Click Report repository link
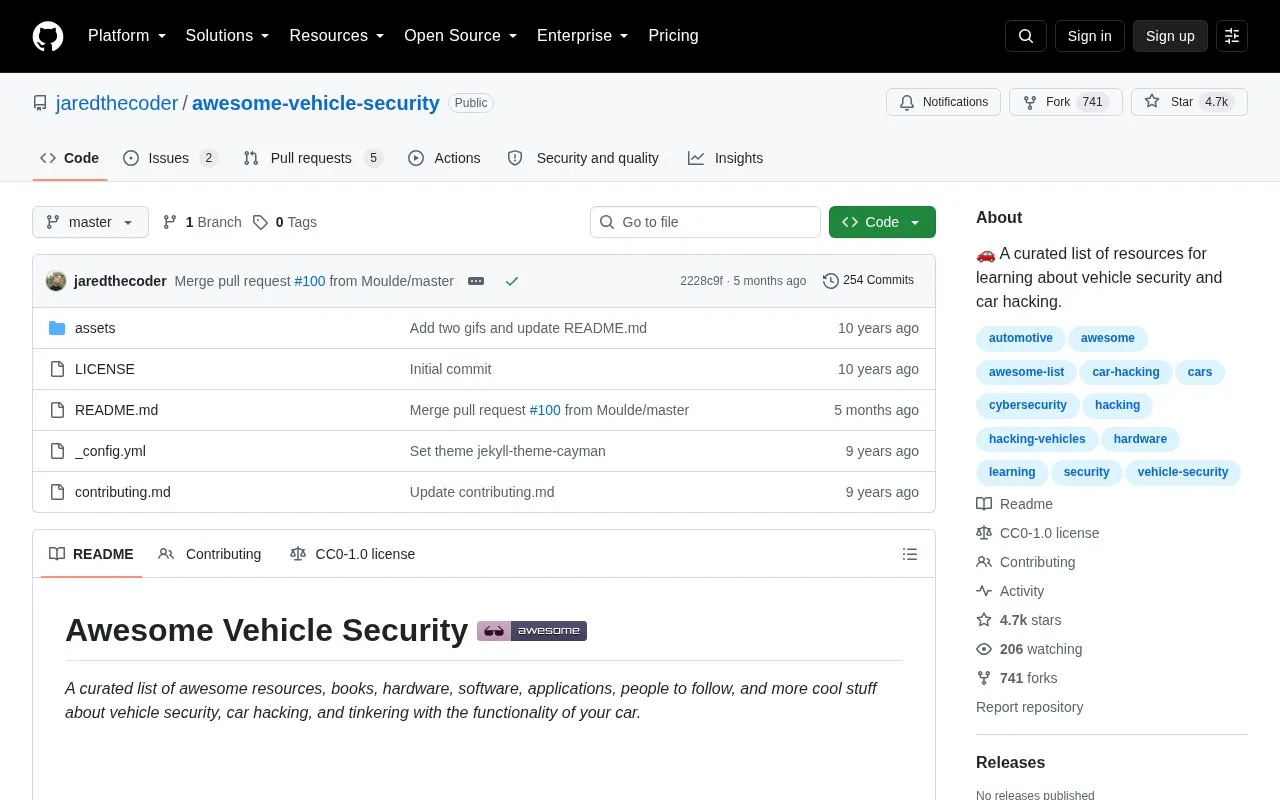The image size is (1280, 800). tap(1030, 707)
